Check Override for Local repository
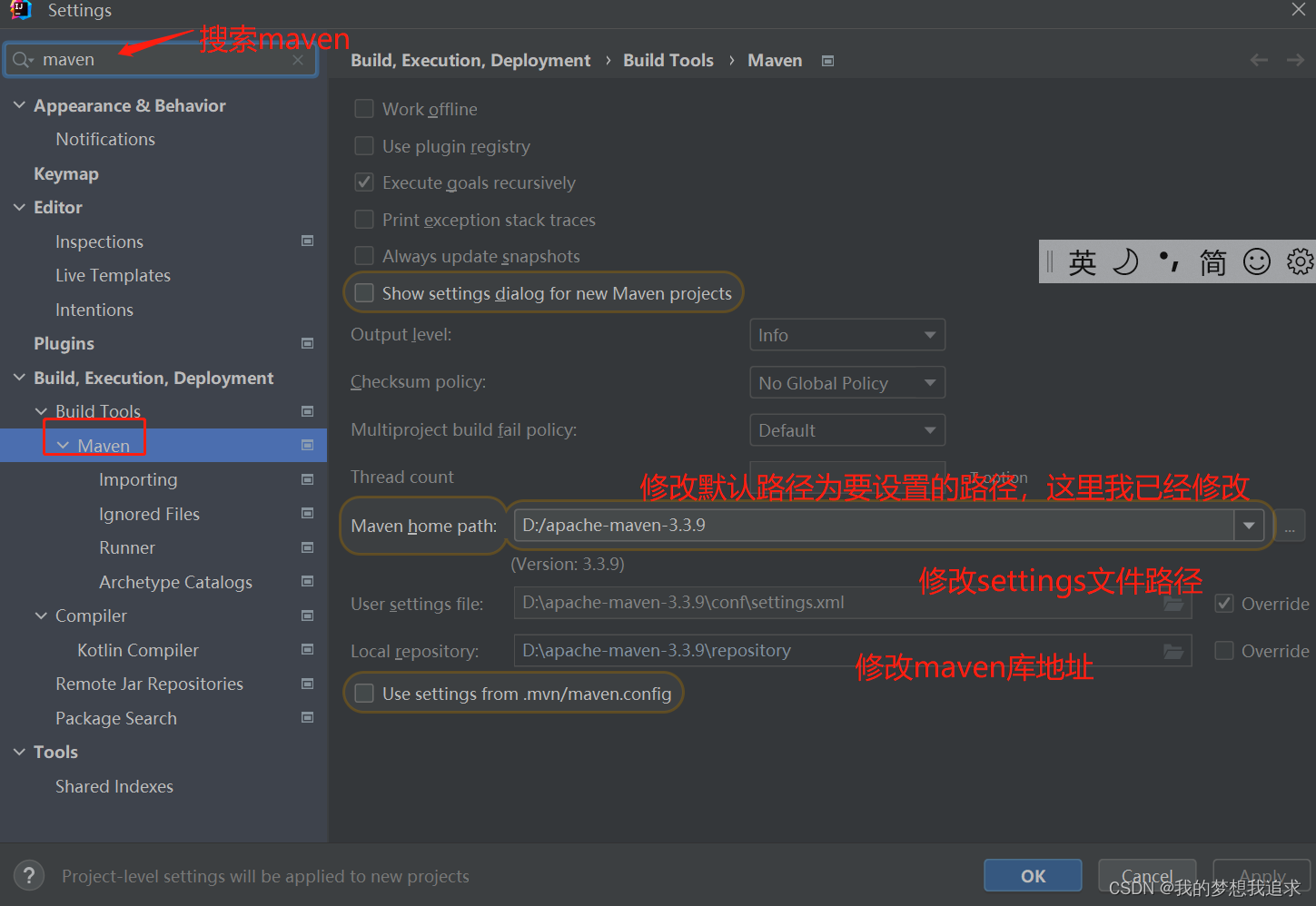The image size is (1316, 906). click(x=1224, y=651)
